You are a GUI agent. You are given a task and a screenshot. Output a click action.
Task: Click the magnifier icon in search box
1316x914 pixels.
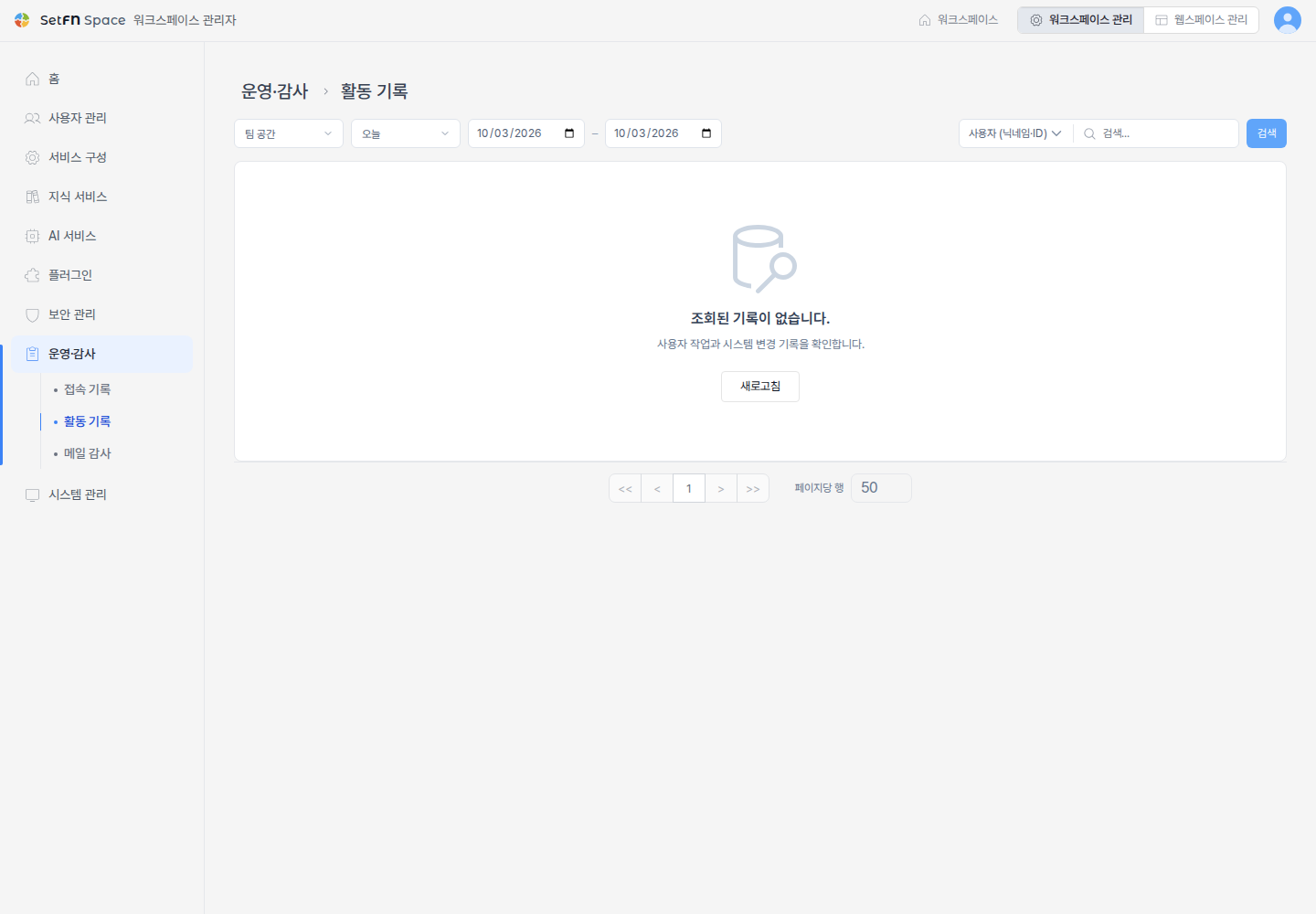[1089, 133]
